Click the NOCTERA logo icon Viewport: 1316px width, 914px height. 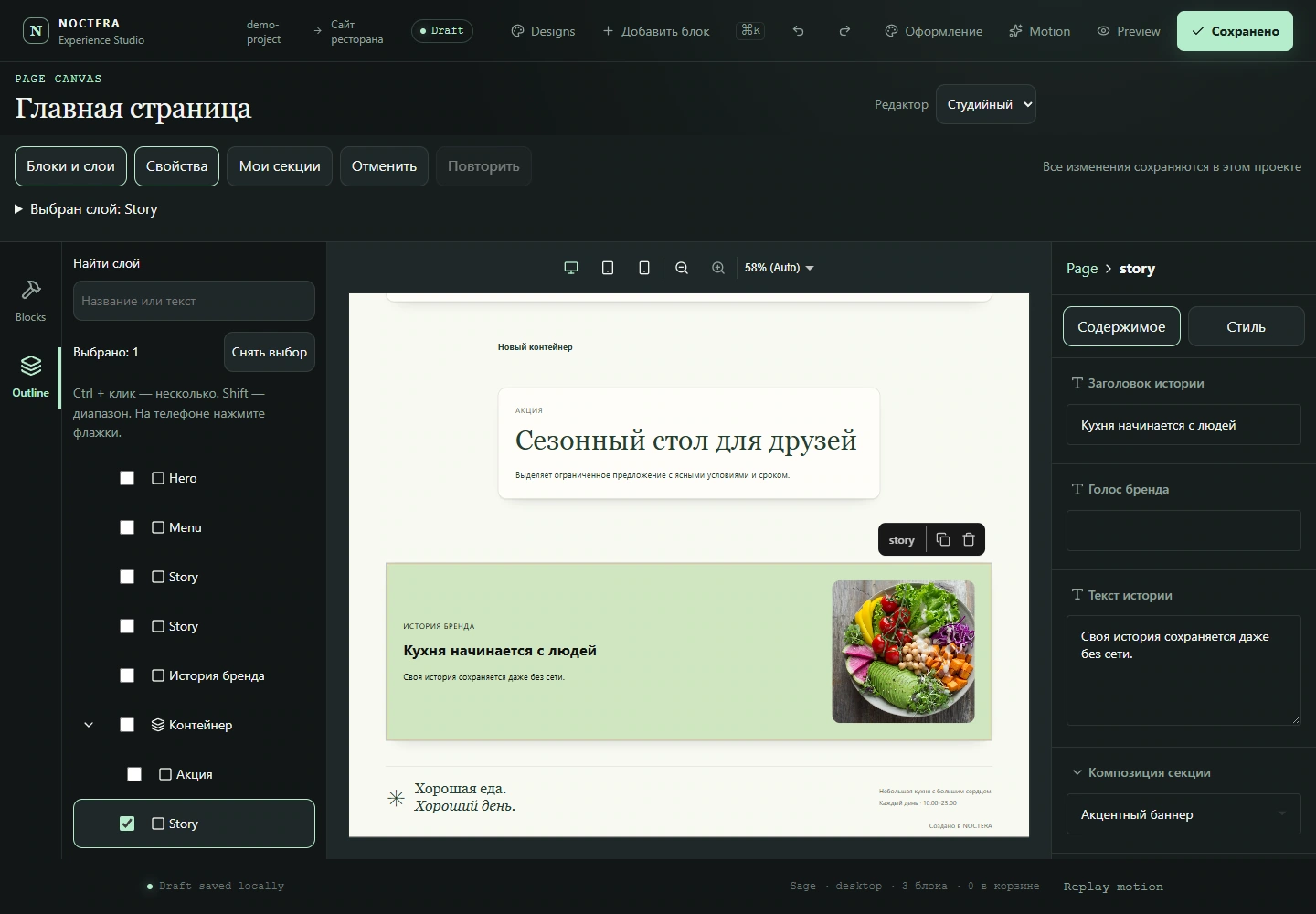(36, 31)
